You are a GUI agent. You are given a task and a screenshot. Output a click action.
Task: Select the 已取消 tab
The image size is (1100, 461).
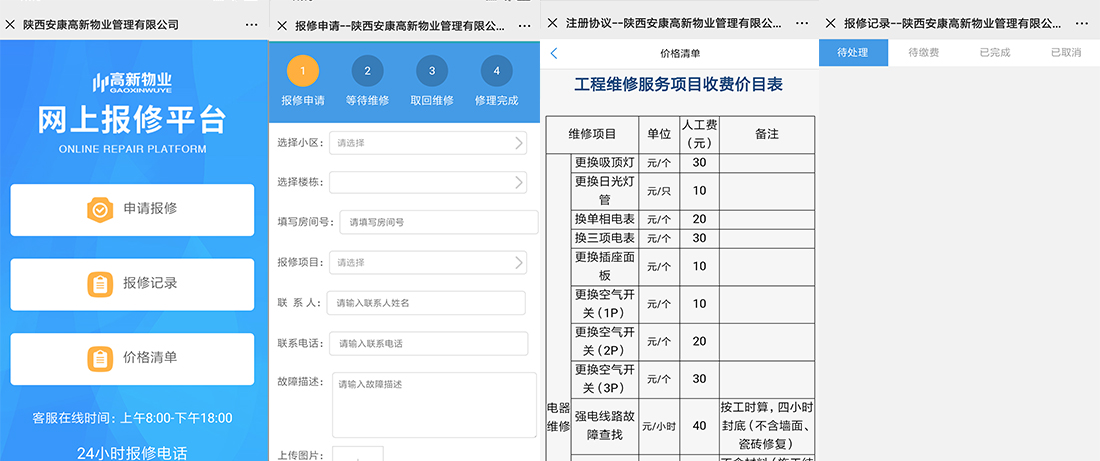[x=1065, y=52]
